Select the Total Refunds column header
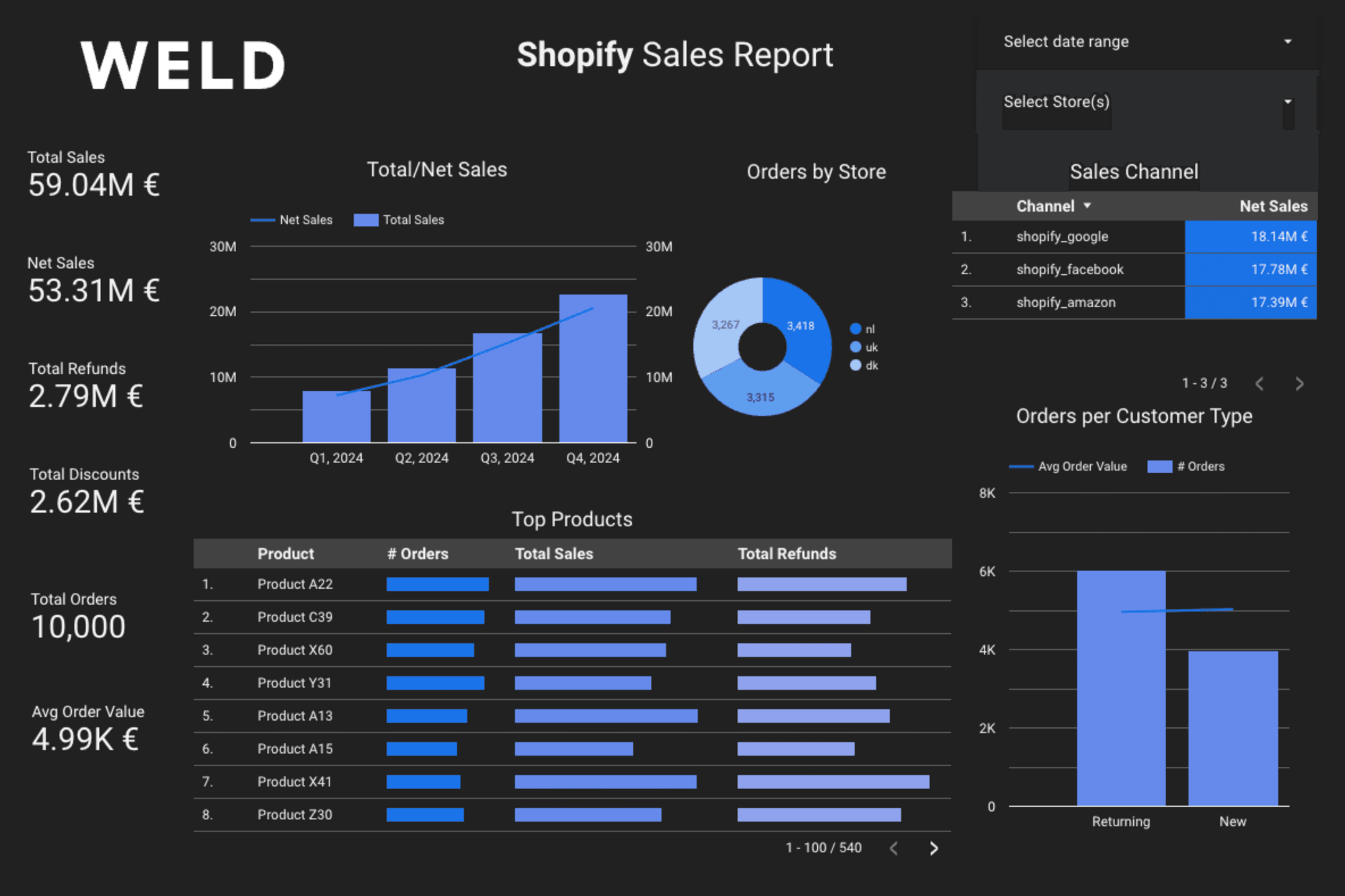This screenshot has height=896, width=1345. tap(787, 553)
